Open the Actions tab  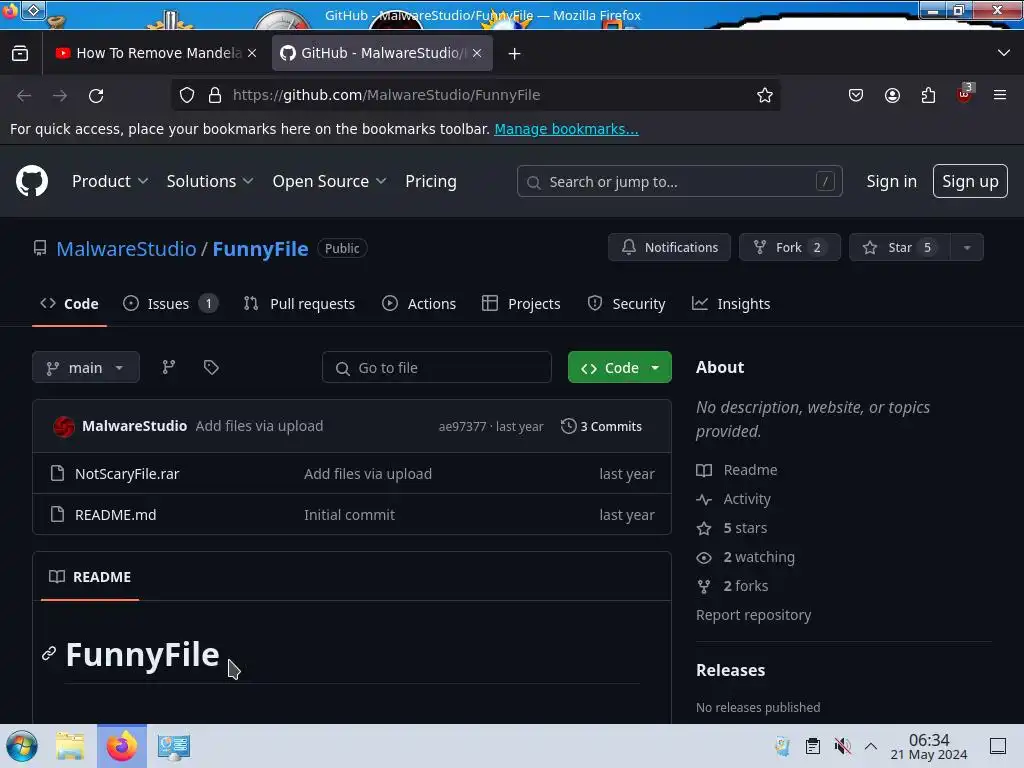(419, 304)
